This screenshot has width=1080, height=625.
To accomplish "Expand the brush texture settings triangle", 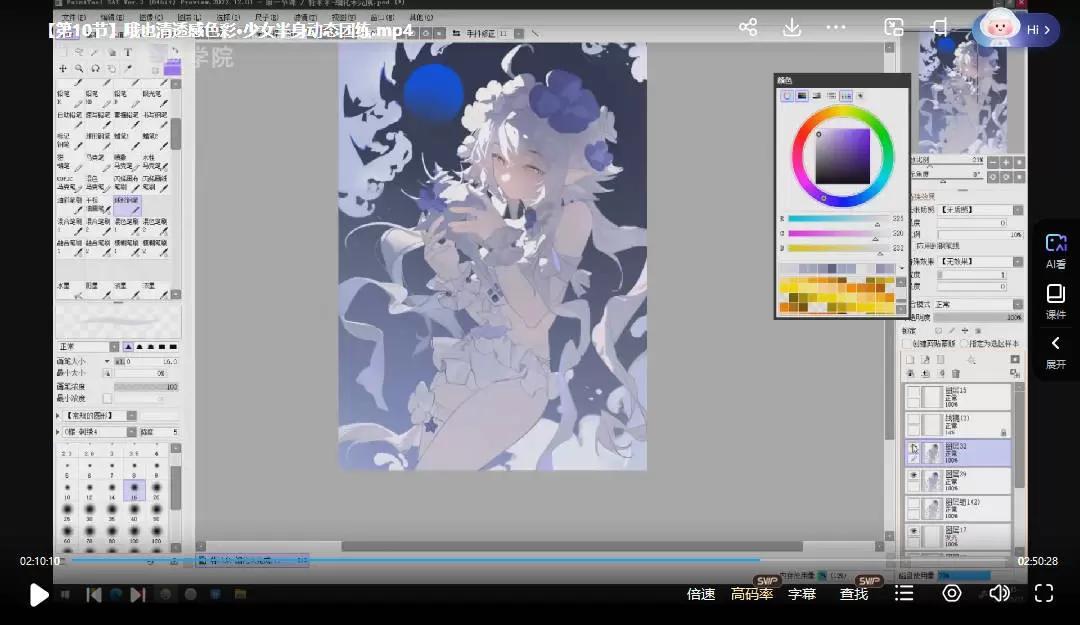I will [x=58, y=432].
